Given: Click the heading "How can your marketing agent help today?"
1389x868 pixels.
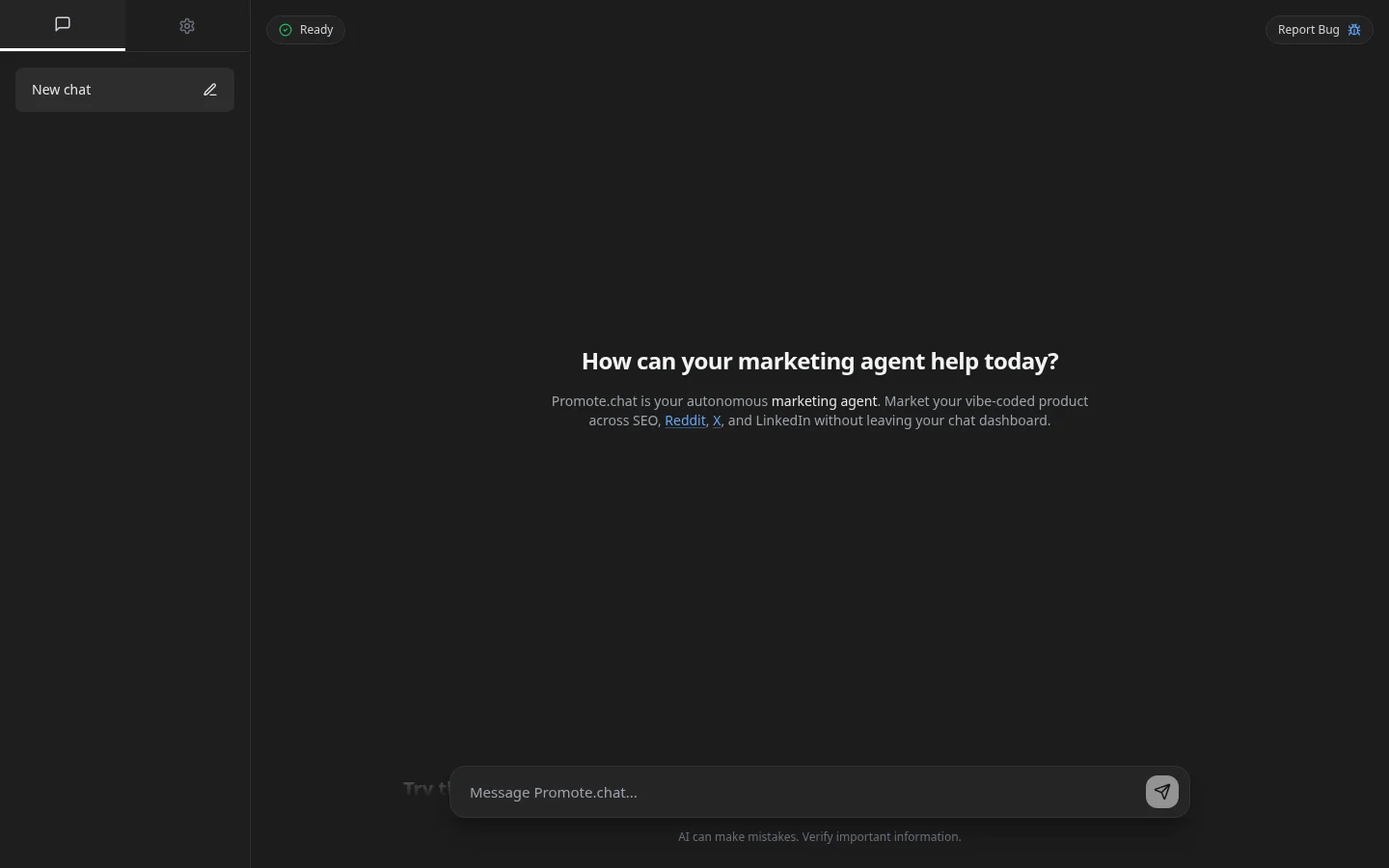Looking at the screenshot, I should click(x=820, y=361).
